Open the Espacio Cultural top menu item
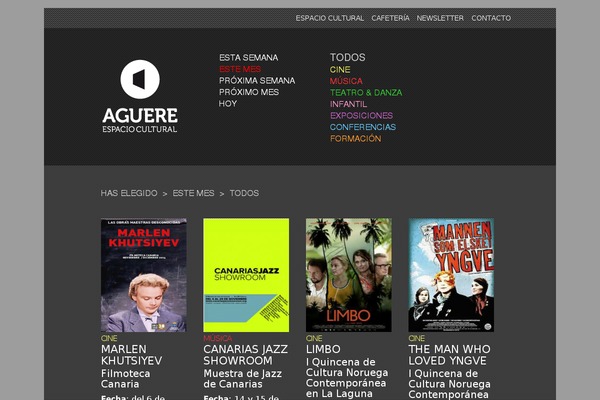 pyautogui.click(x=329, y=18)
